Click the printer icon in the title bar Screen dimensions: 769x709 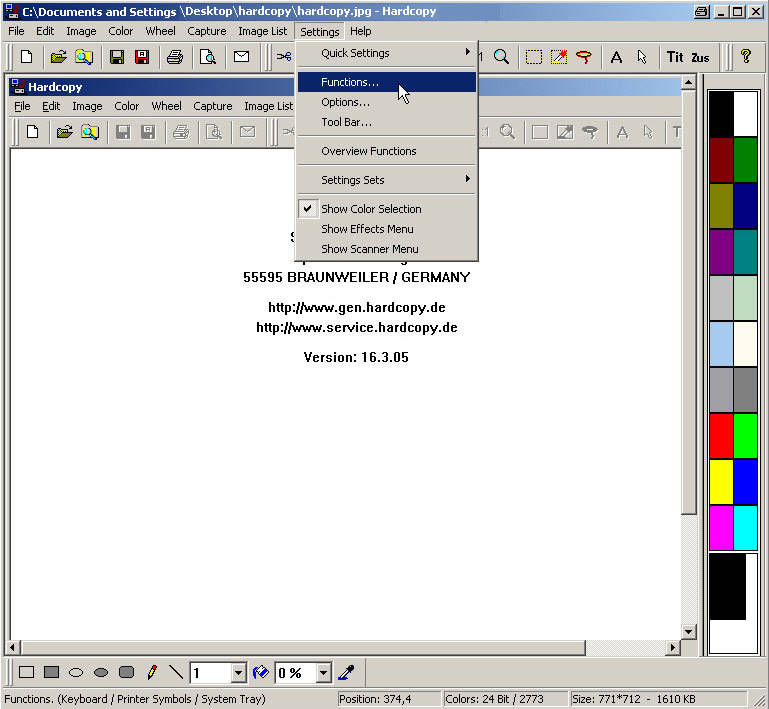tap(701, 11)
